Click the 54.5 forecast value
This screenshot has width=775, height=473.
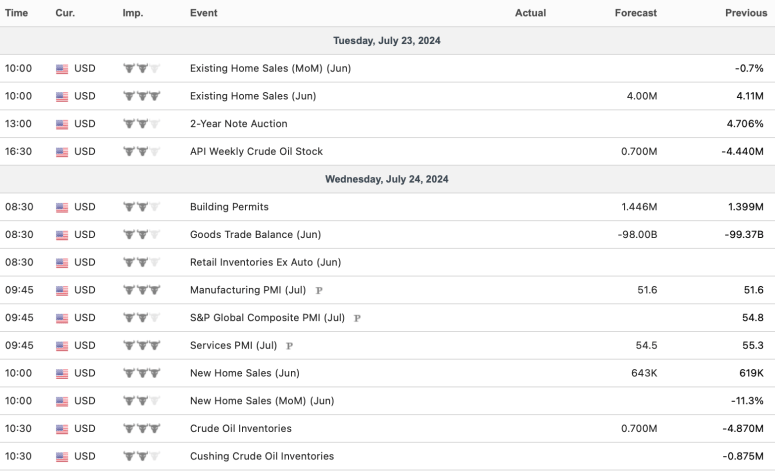(646, 345)
